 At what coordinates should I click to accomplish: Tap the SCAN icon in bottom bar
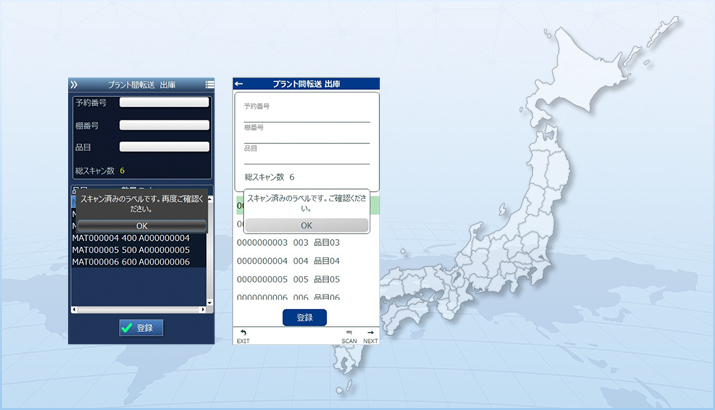pyautogui.click(x=349, y=336)
